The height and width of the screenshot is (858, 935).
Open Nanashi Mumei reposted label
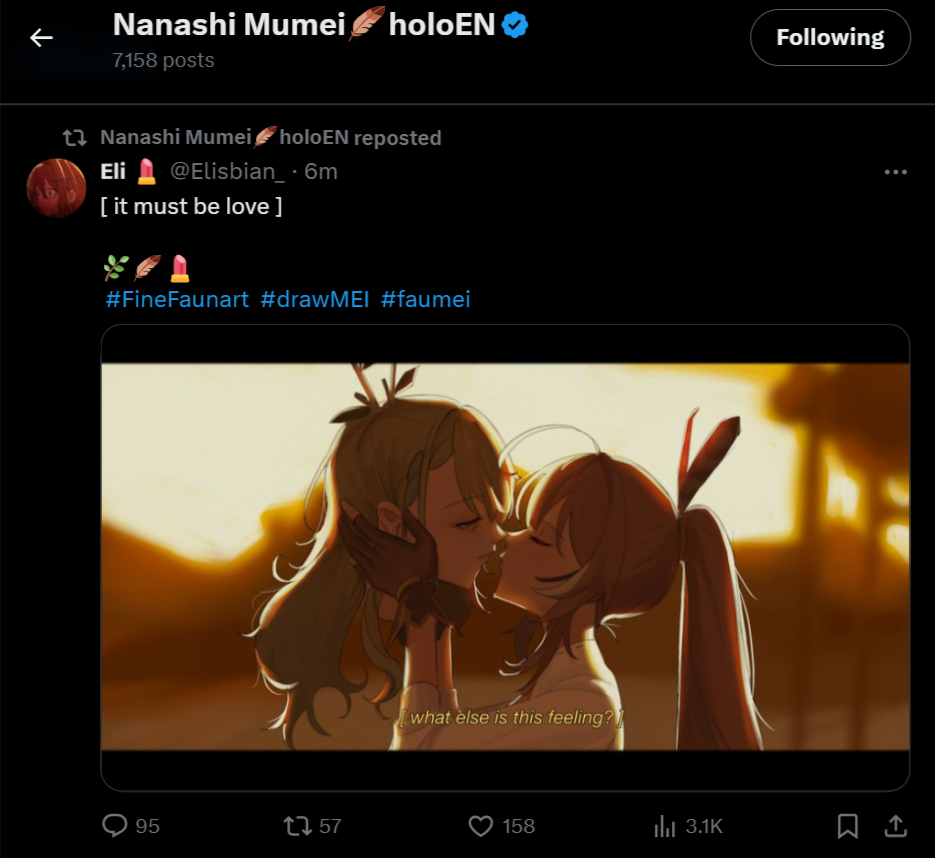(271, 138)
